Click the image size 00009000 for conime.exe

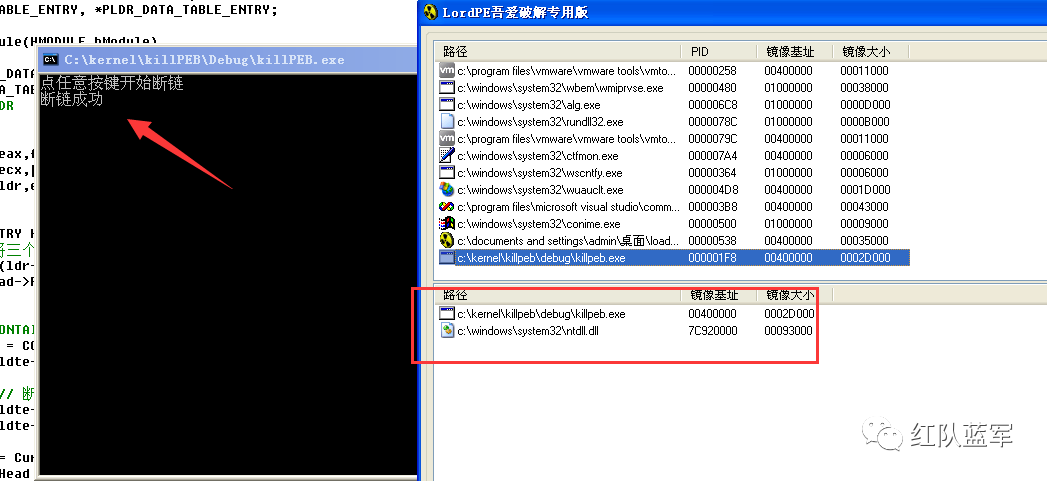click(865, 224)
